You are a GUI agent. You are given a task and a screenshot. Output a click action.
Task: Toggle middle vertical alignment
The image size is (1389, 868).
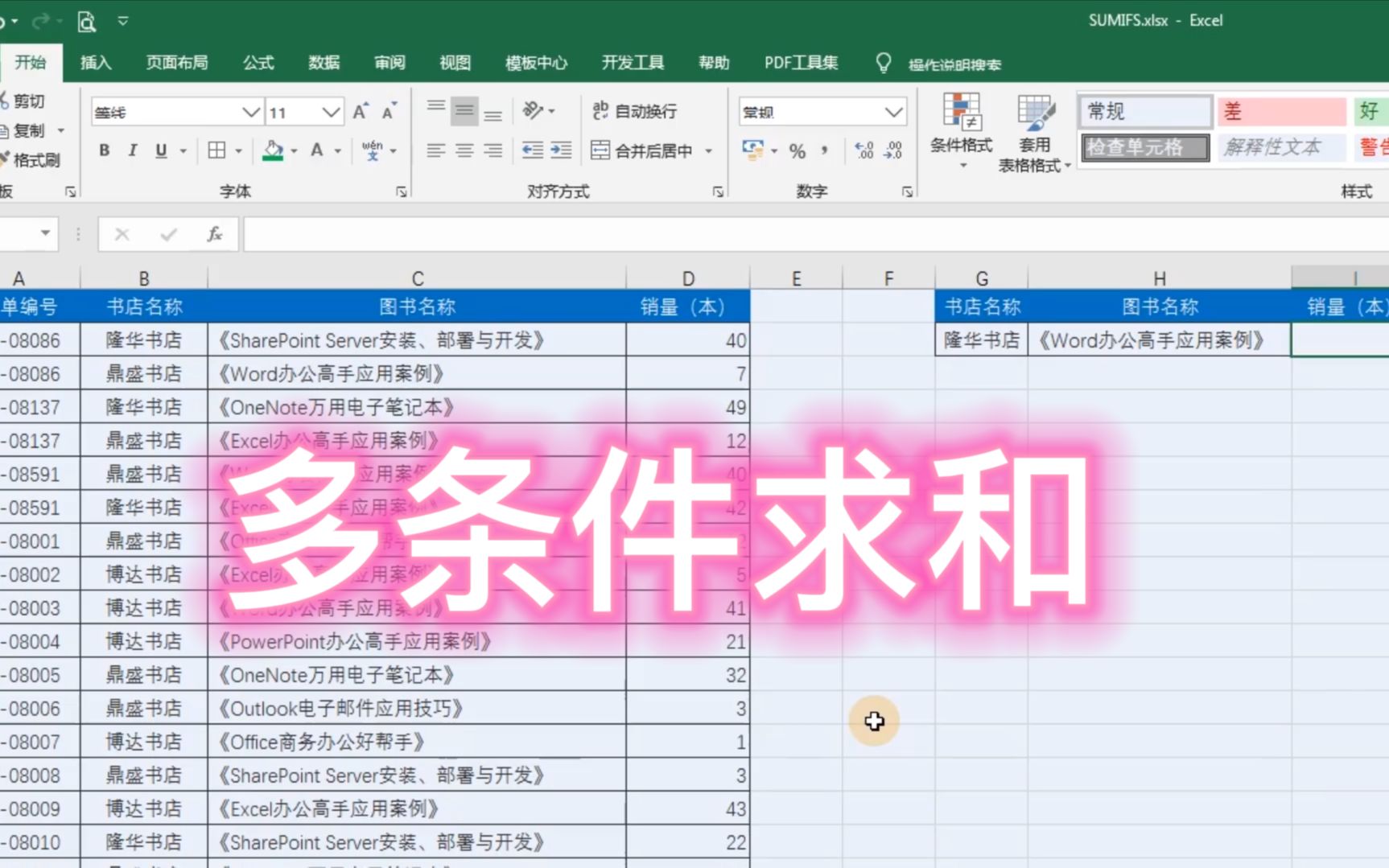coord(464,111)
